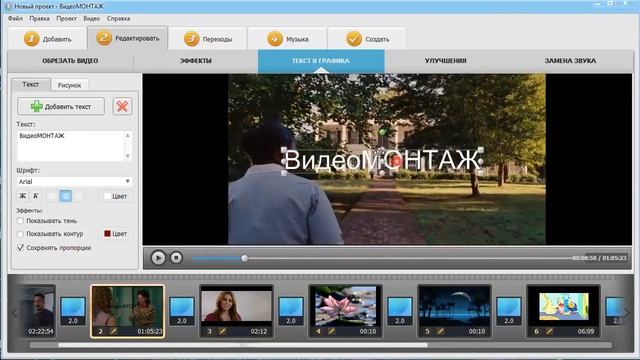Select ОБРЕЗАТЬ ВИДЕО section
The height and width of the screenshot is (360, 640).
[x=70, y=61]
